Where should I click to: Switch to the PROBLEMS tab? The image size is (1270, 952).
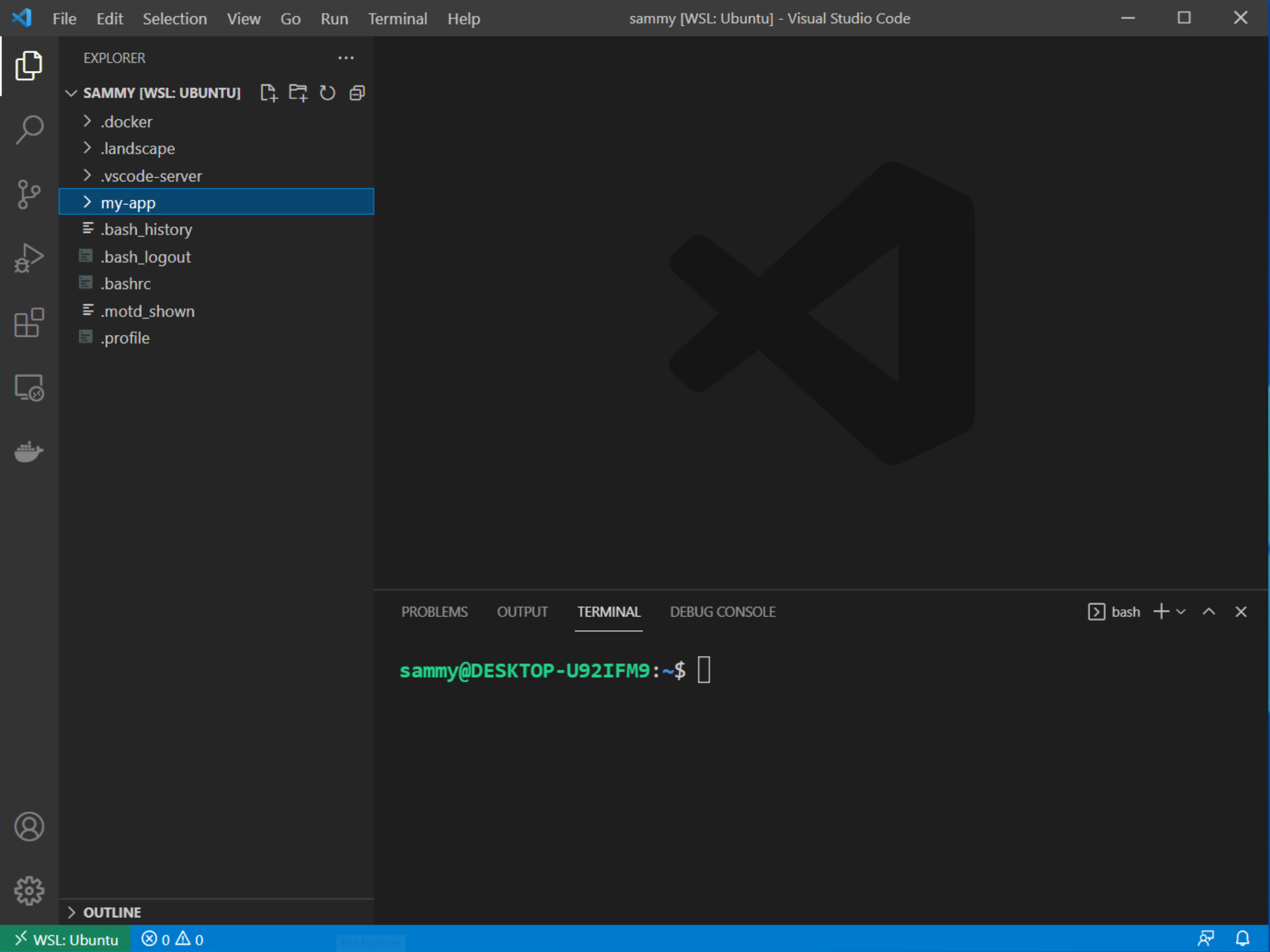coord(434,611)
